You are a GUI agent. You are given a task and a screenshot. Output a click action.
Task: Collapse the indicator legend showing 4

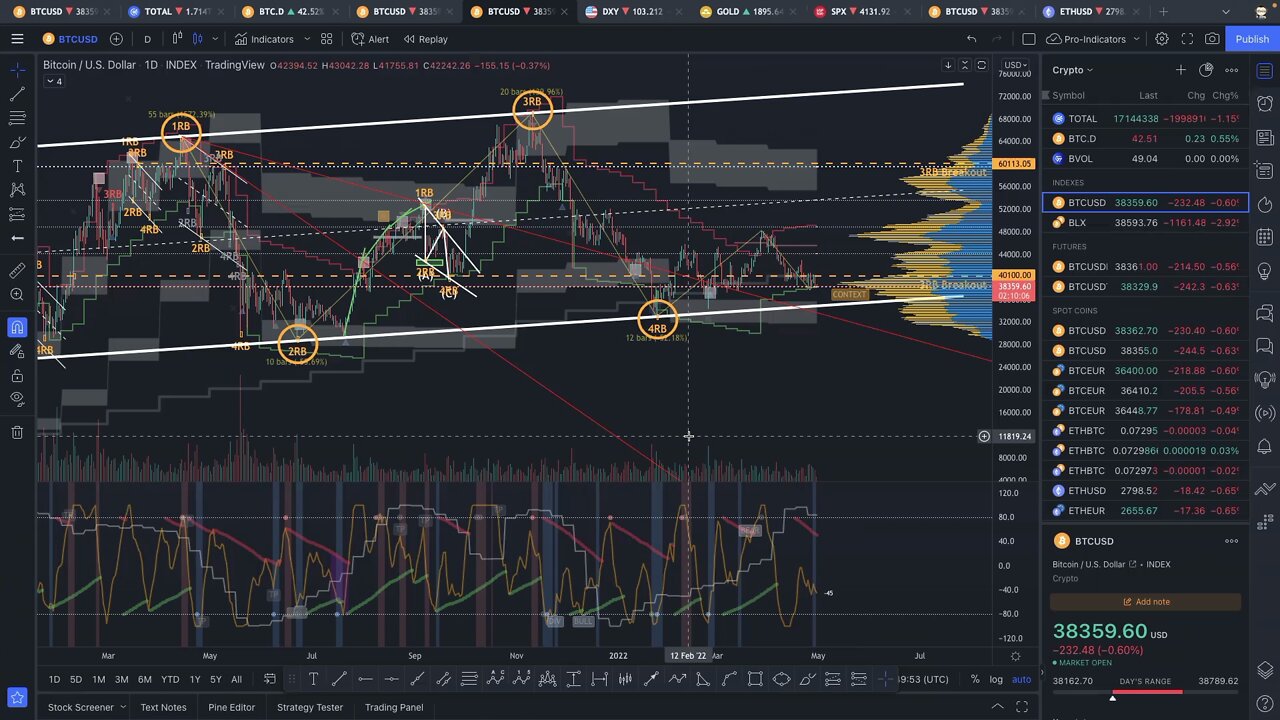pyautogui.click(x=53, y=81)
